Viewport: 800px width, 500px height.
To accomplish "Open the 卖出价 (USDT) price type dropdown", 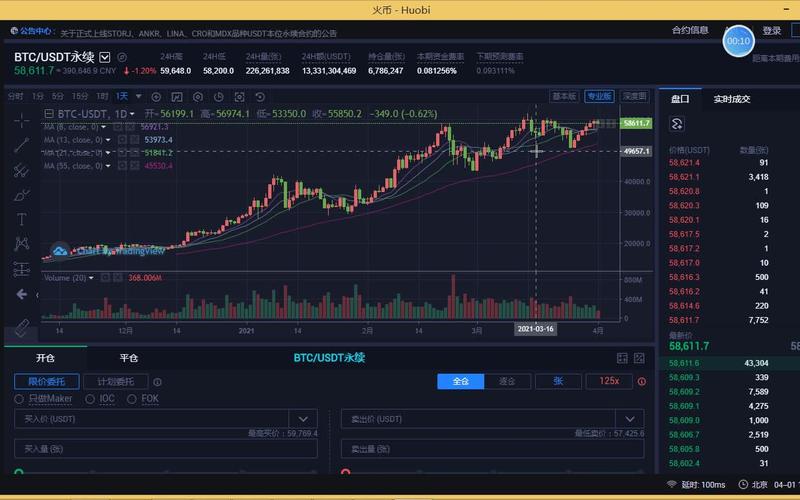I will pyautogui.click(x=630, y=419).
